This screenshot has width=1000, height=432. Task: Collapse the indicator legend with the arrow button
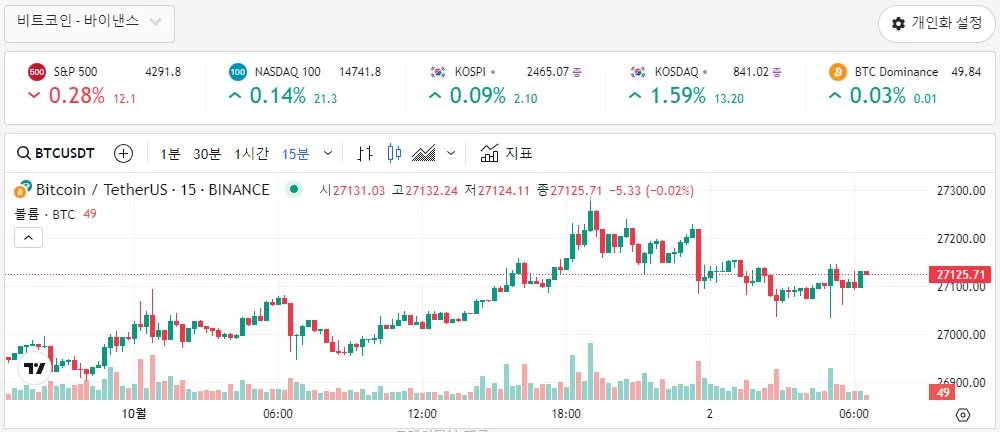(29, 238)
